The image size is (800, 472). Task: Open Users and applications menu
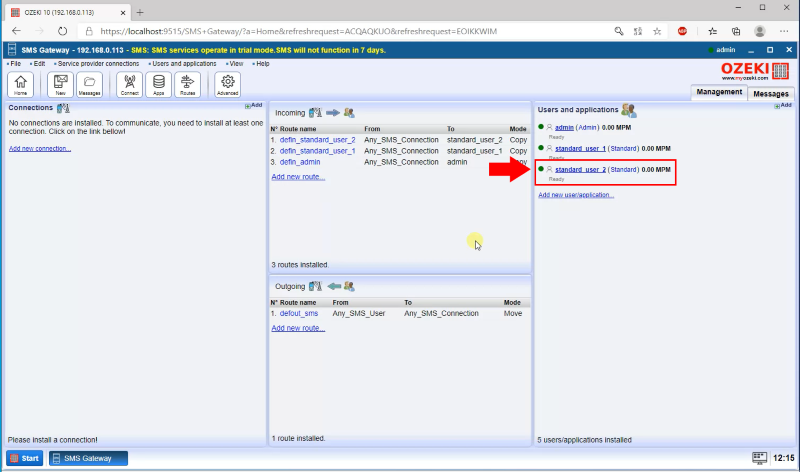183,64
